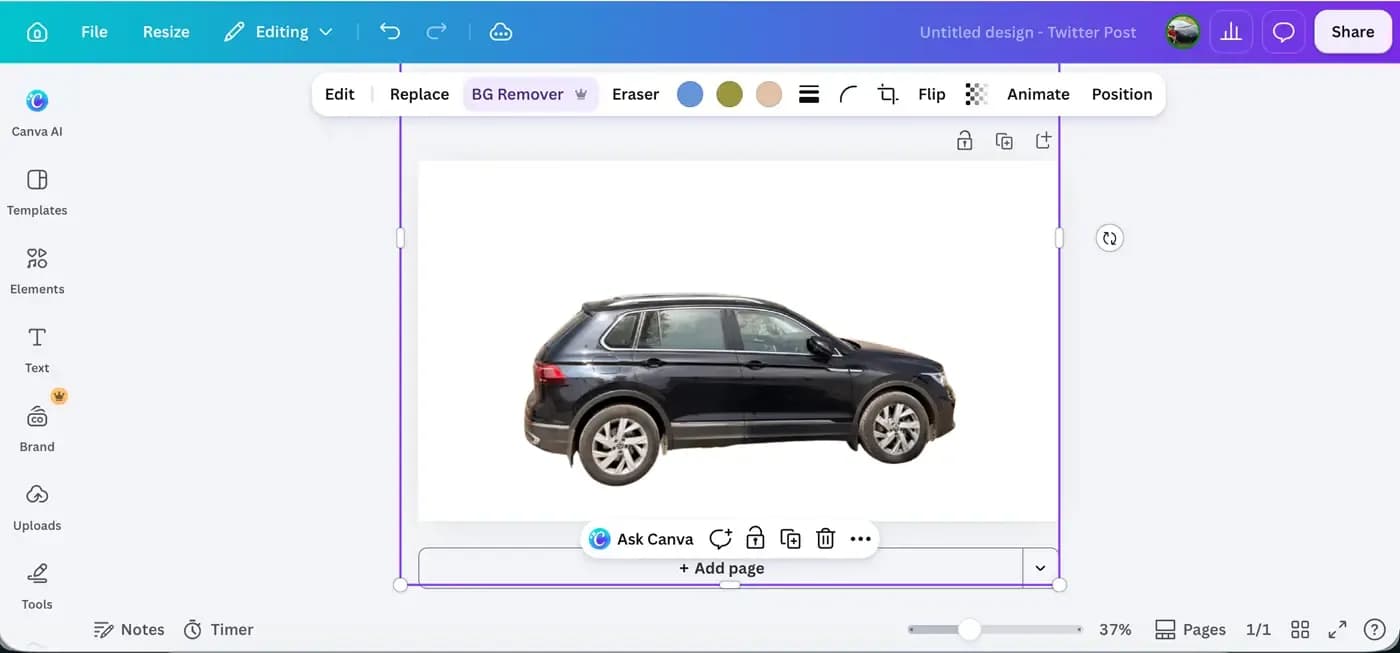Screen dimensions: 1400x653
Task: Click the + Add page button
Action: pyautogui.click(x=721, y=568)
